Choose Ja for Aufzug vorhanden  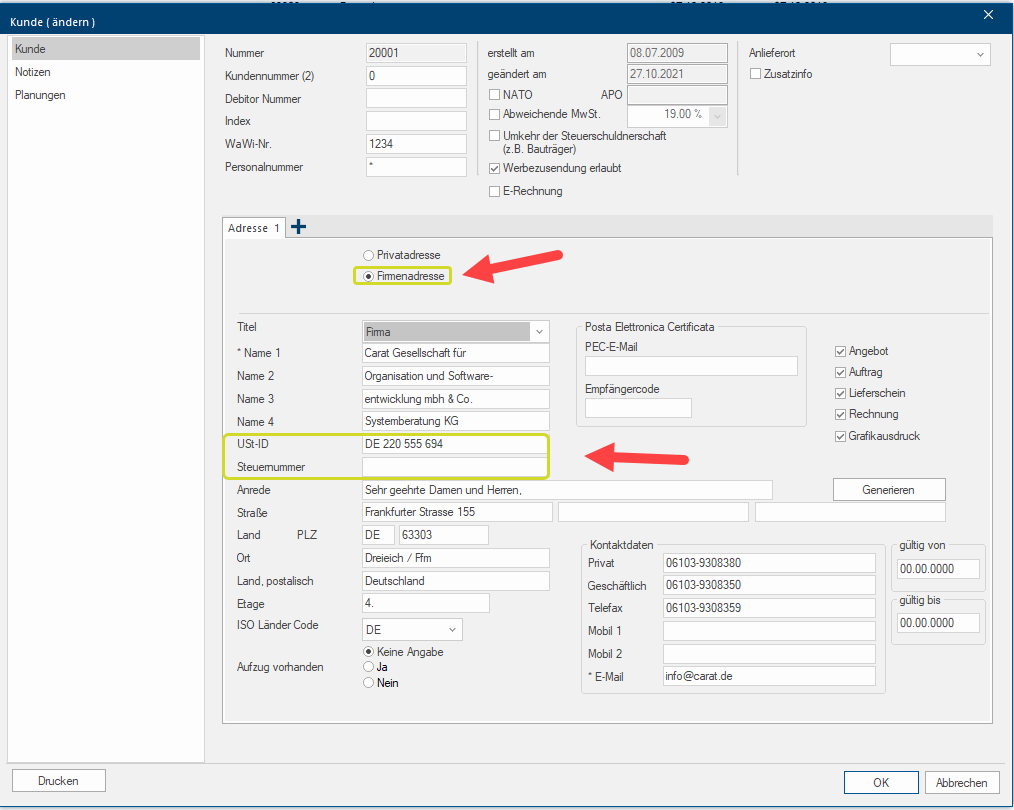(x=369, y=666)
